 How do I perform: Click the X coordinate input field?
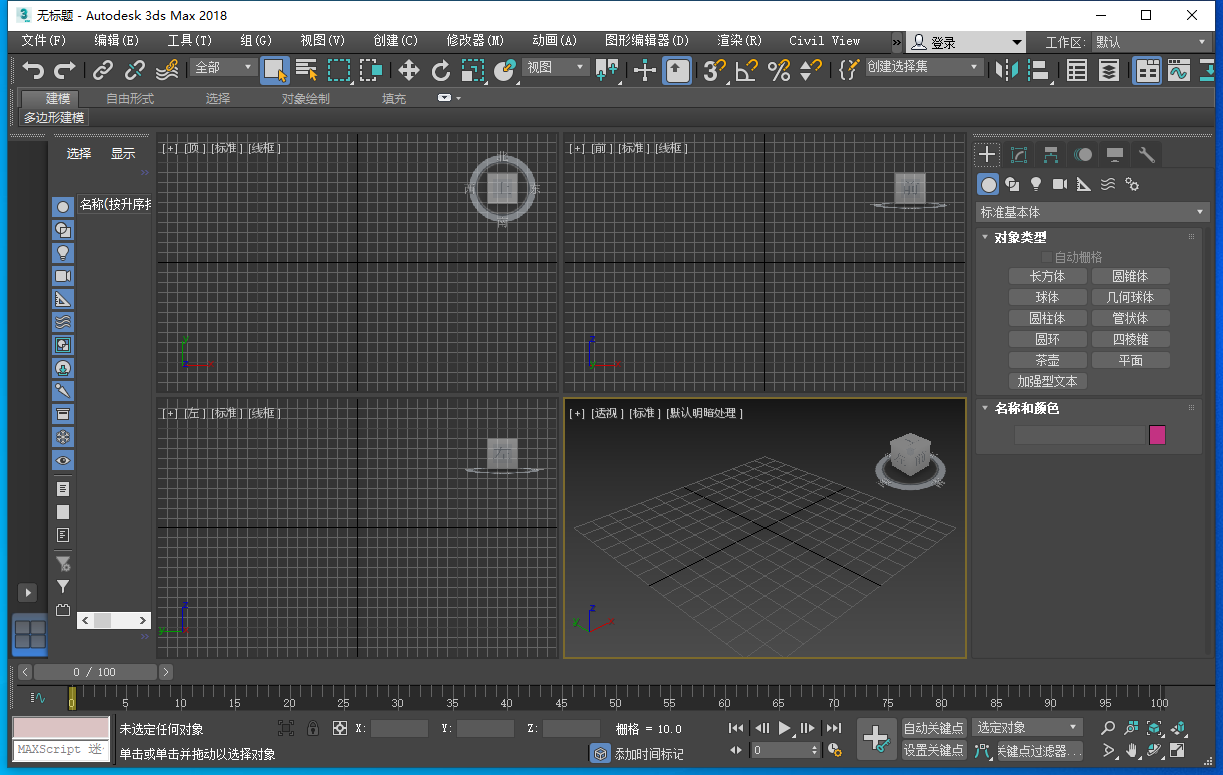(x=398, y=728)
